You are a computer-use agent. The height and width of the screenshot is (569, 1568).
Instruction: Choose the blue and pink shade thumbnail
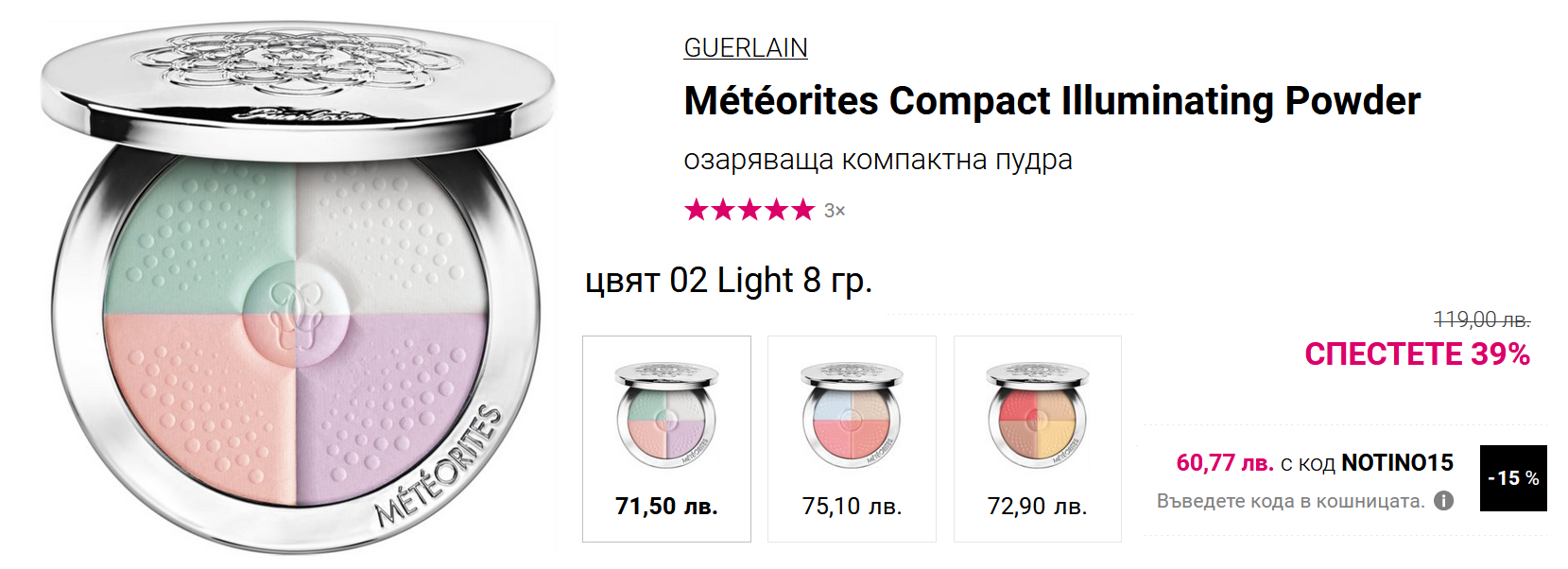tap(852, 414)
